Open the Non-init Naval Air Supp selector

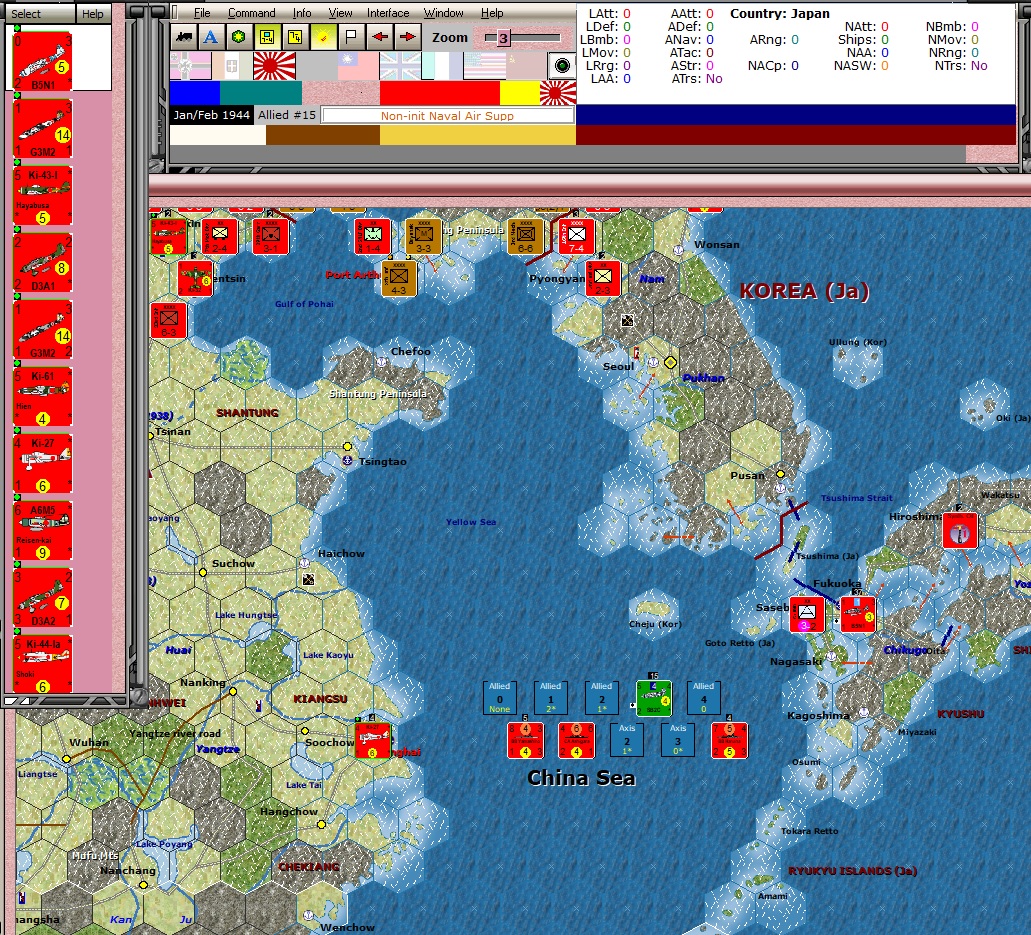click(448, 114)
